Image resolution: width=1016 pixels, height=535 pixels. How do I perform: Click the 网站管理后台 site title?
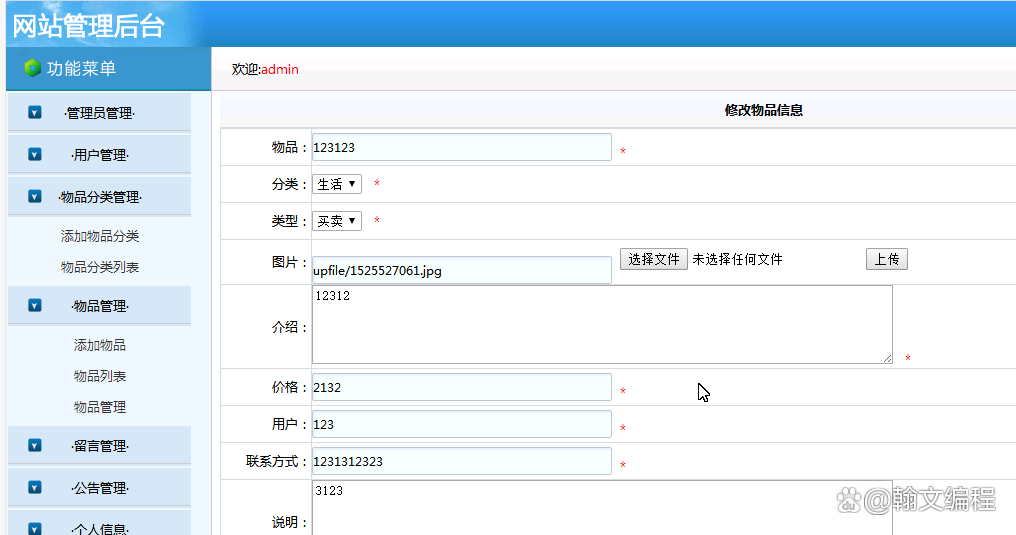(x=89, y=27)
